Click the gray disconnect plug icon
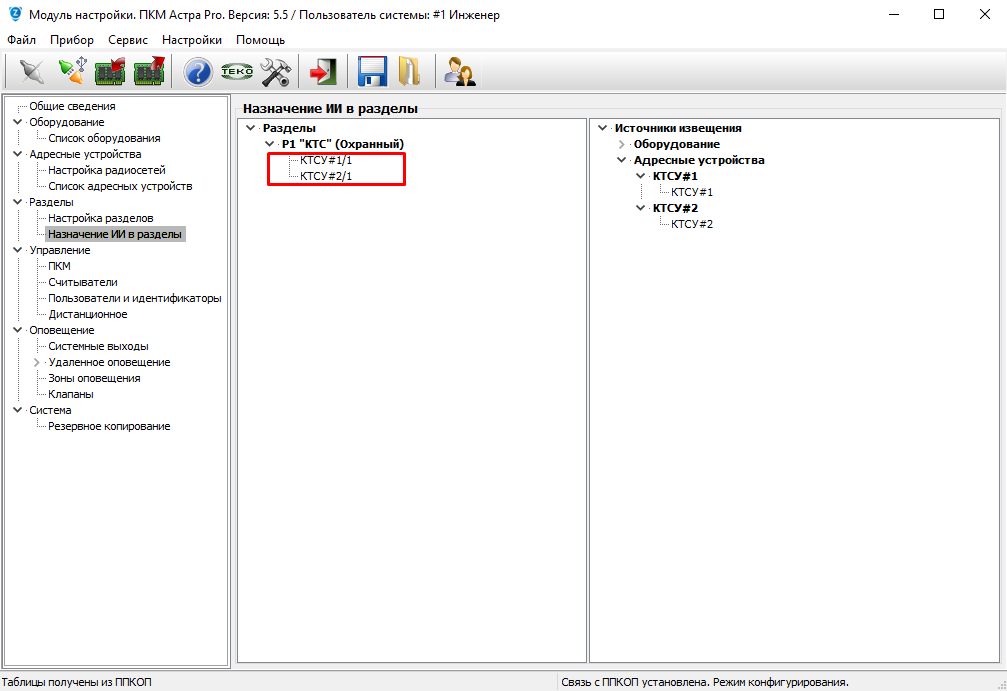Screen dimensions: 1007x691 [x=32, y=72]
